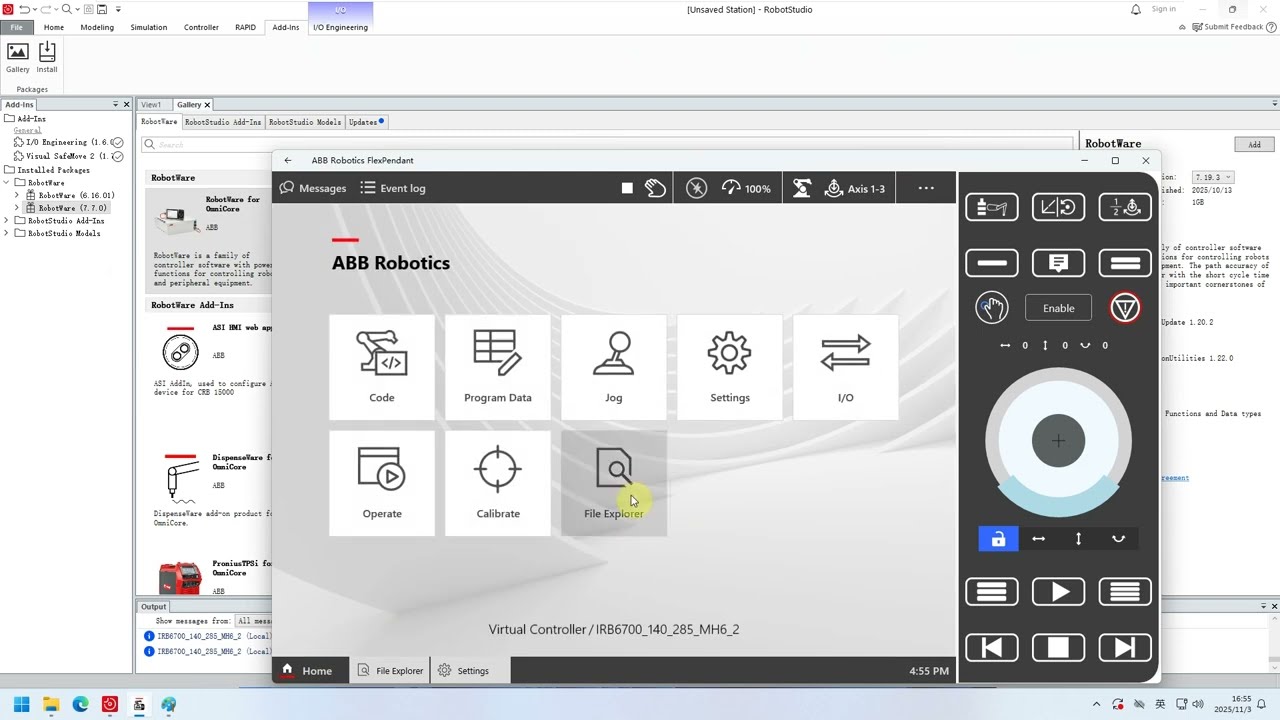Expand RobotStudio Add-Ins tree folder

click(x=8, y=220)
